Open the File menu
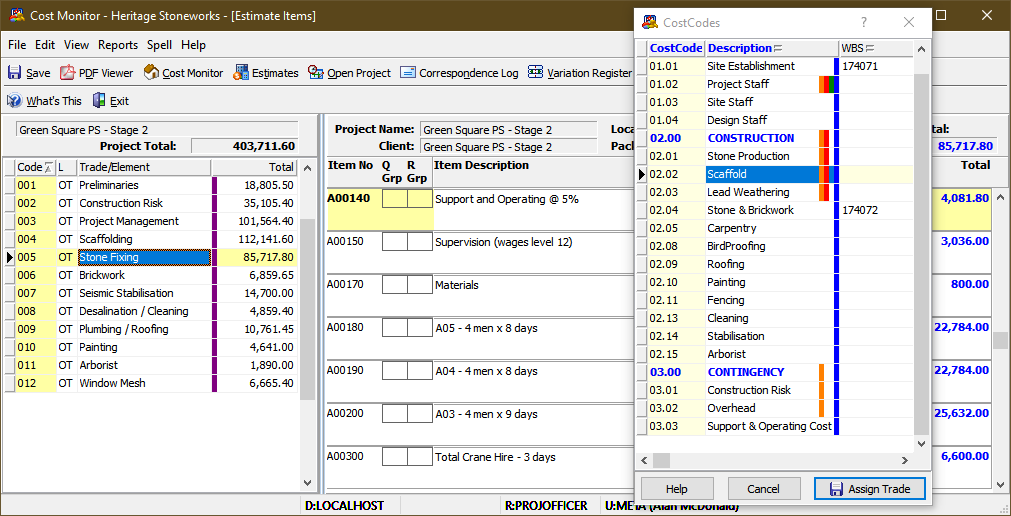 click(x=17, y=45)
